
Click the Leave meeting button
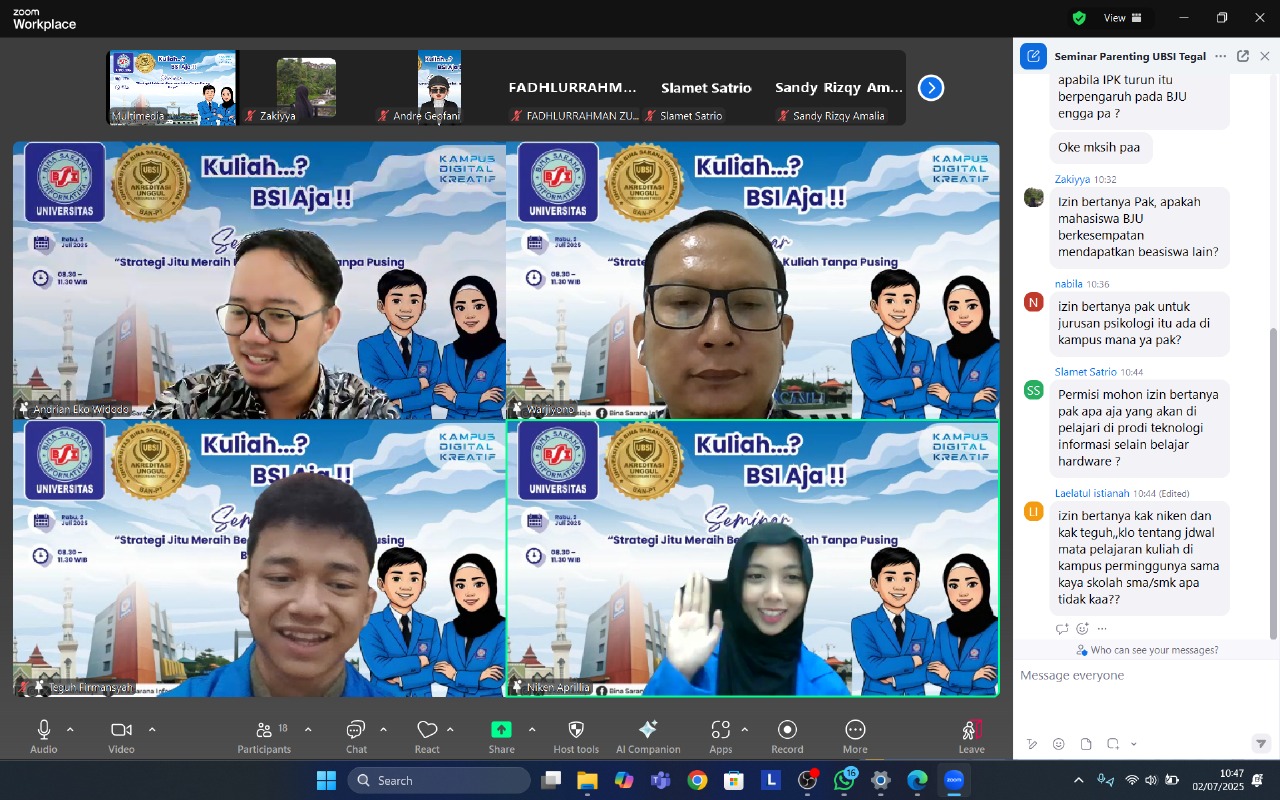(x=971, y=736)
